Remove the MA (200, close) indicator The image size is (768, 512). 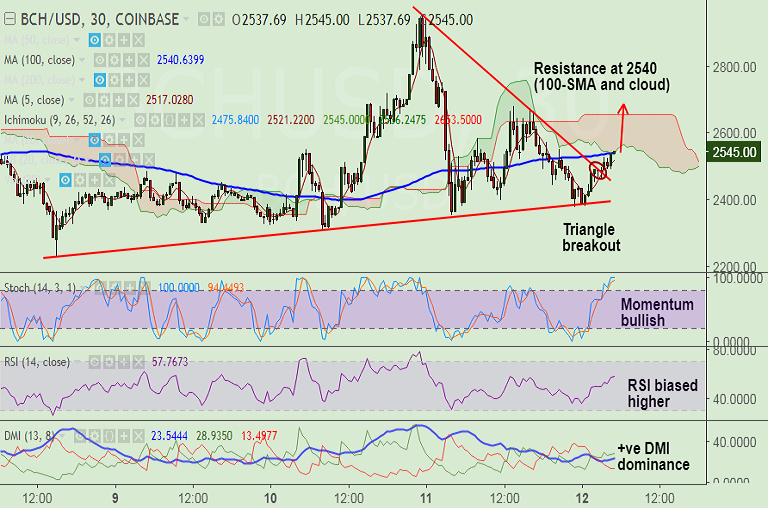pos(144,80)
